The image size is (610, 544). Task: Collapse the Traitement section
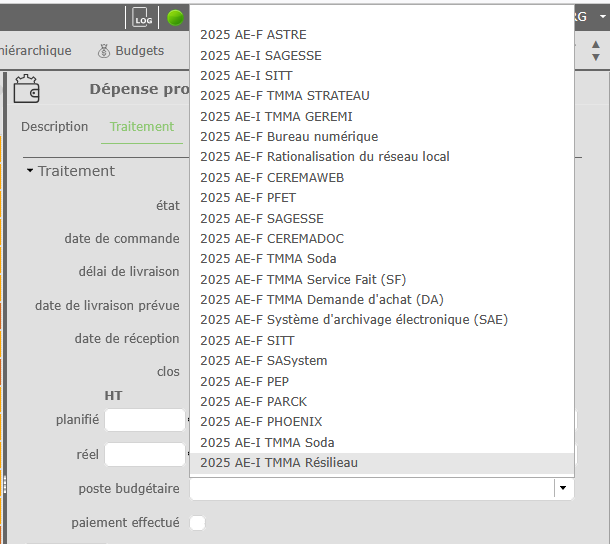pyautogui.click(x=30, y=171)
